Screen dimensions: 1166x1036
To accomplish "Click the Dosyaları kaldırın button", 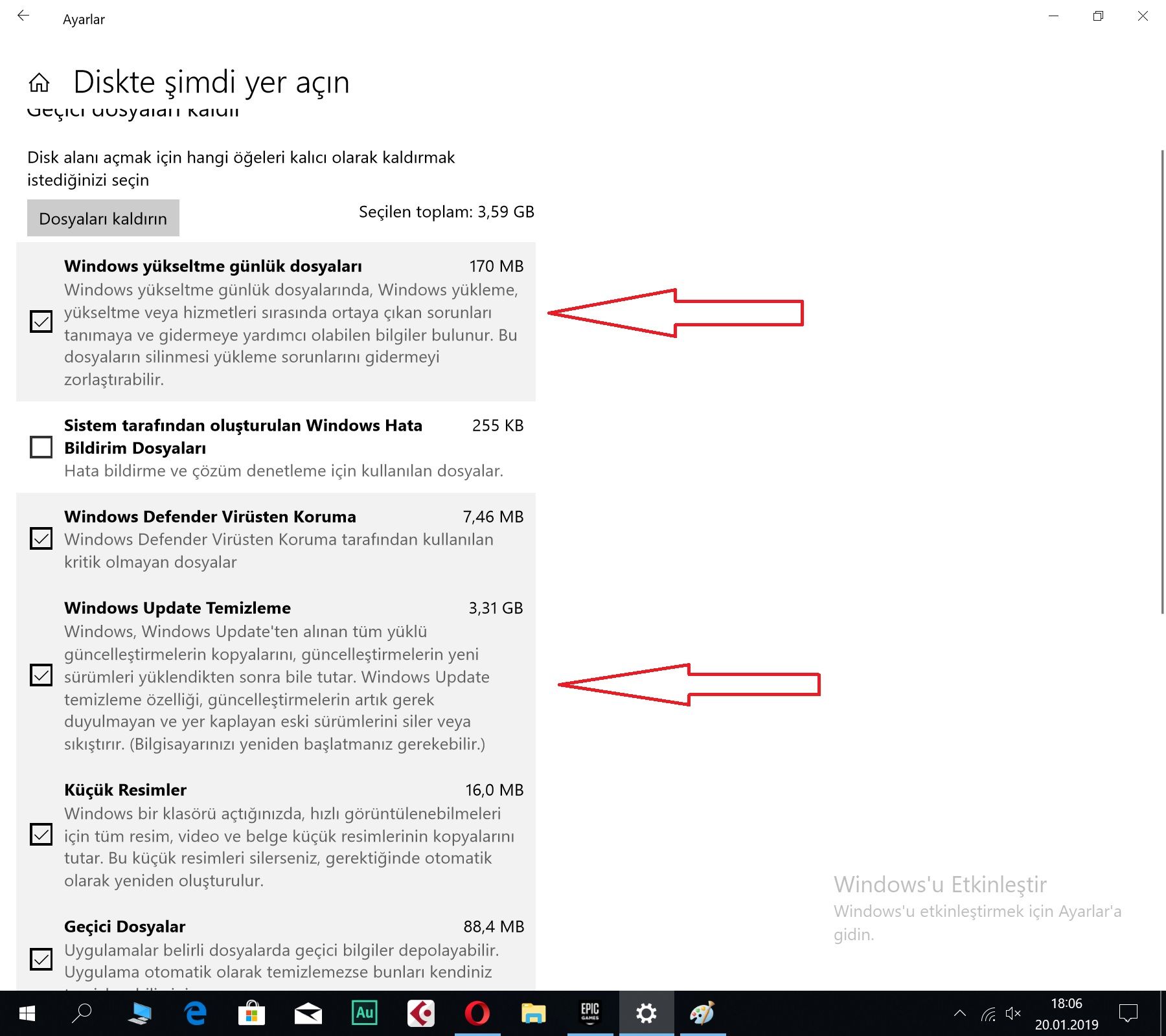I will [103, 218].
